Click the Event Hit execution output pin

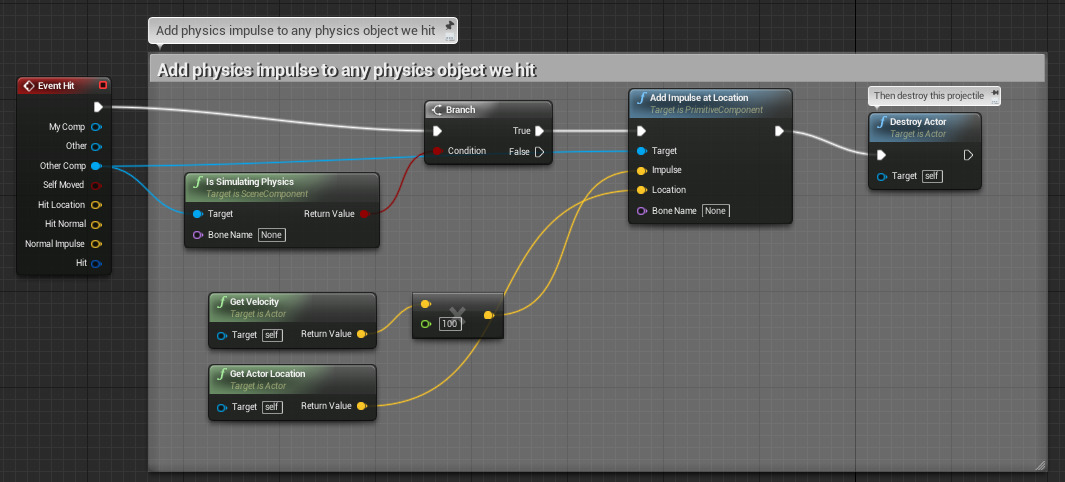click(x=98, y=107)
